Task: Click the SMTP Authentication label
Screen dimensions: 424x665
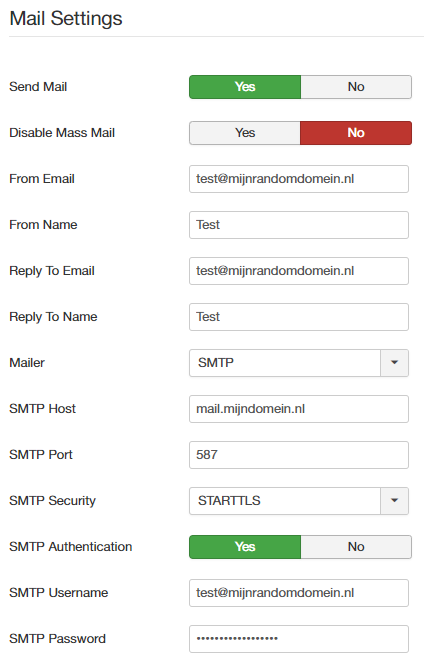Action: click(x=70, y=547)
